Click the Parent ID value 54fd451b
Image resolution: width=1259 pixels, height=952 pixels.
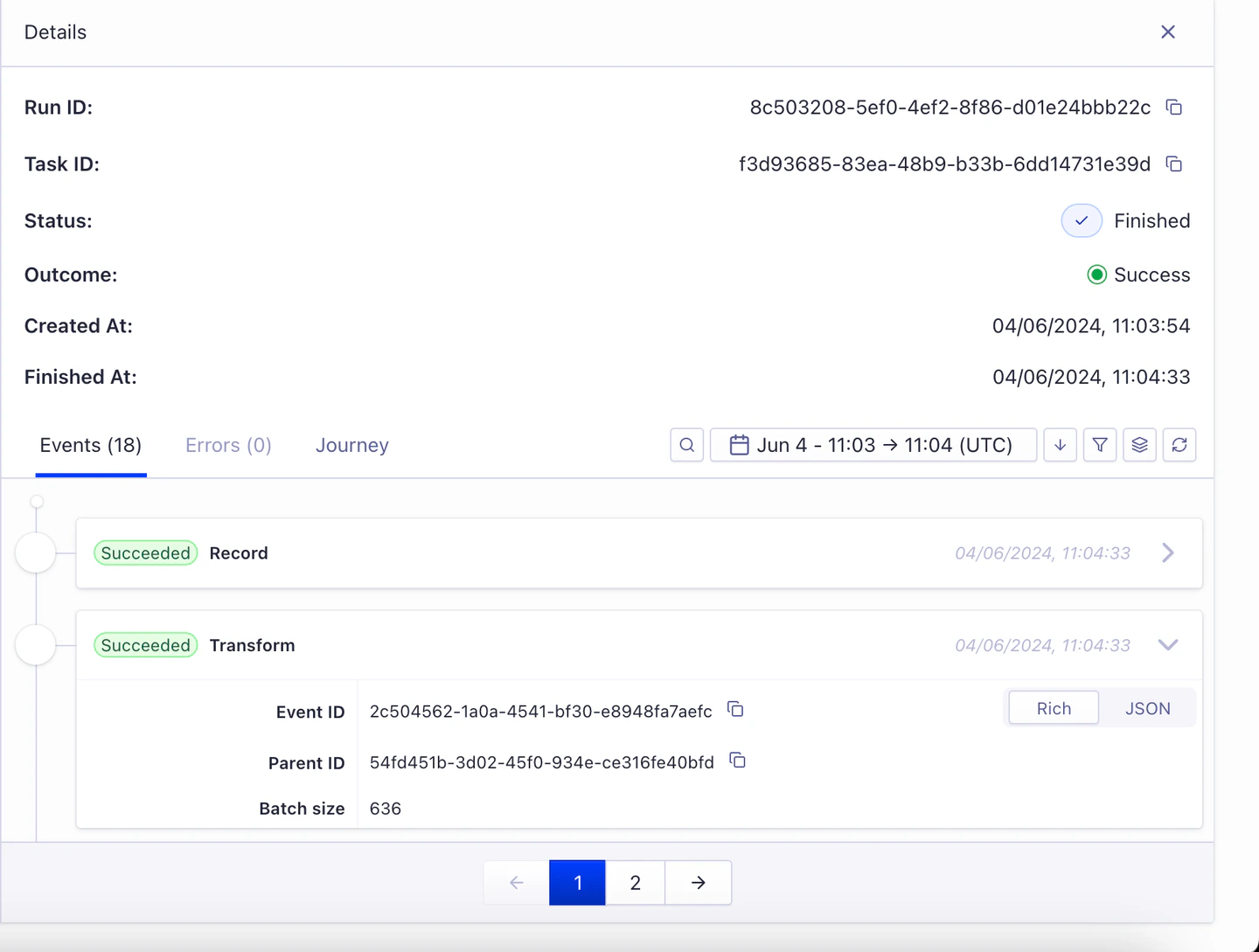pyautogui.click(x=542, y=762)
